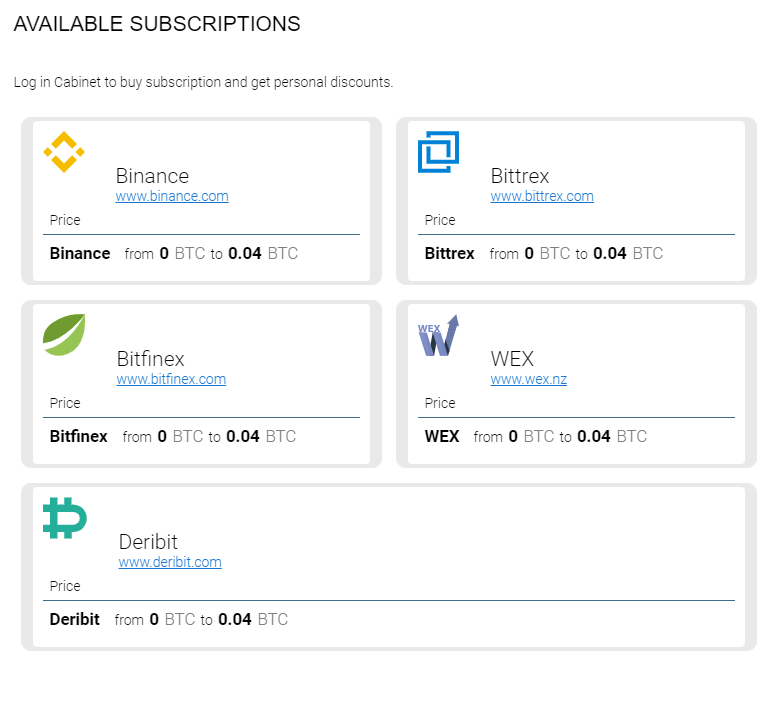Visit the www.bitfinex.com link

(x=171, y=379)
